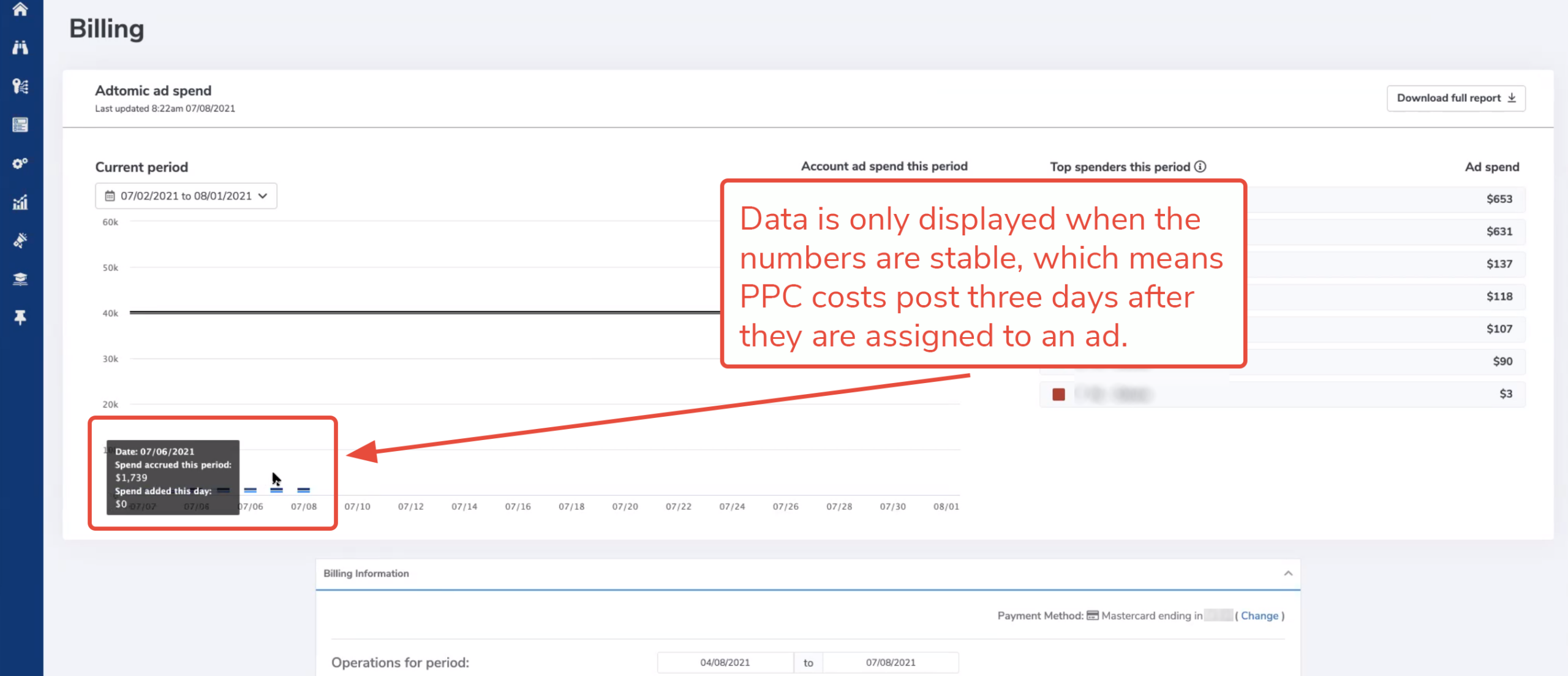This screenshot has width=1568, height=676.
Task: Click the Billing Information header tab
Action: click(366, 574)
